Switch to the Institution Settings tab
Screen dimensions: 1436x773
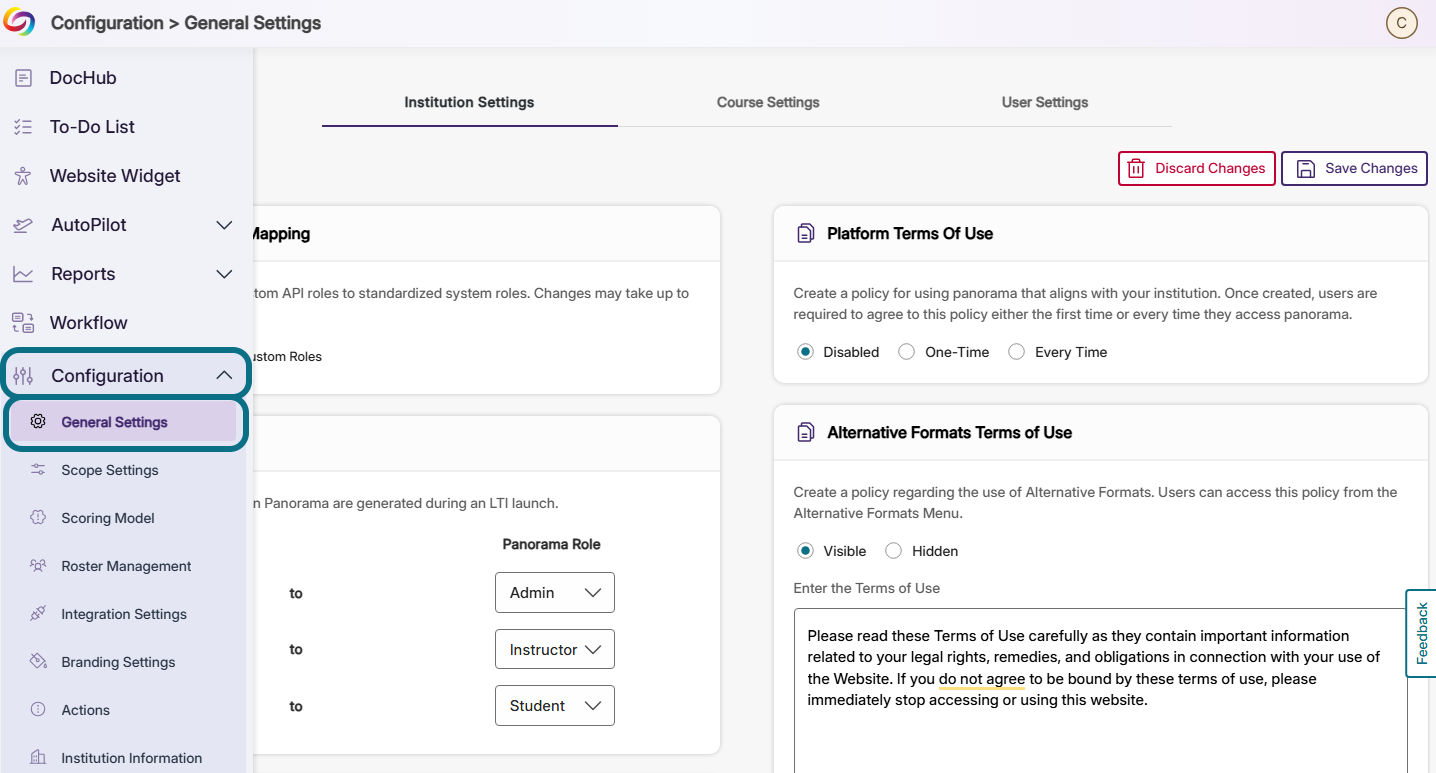click(469, 102)
